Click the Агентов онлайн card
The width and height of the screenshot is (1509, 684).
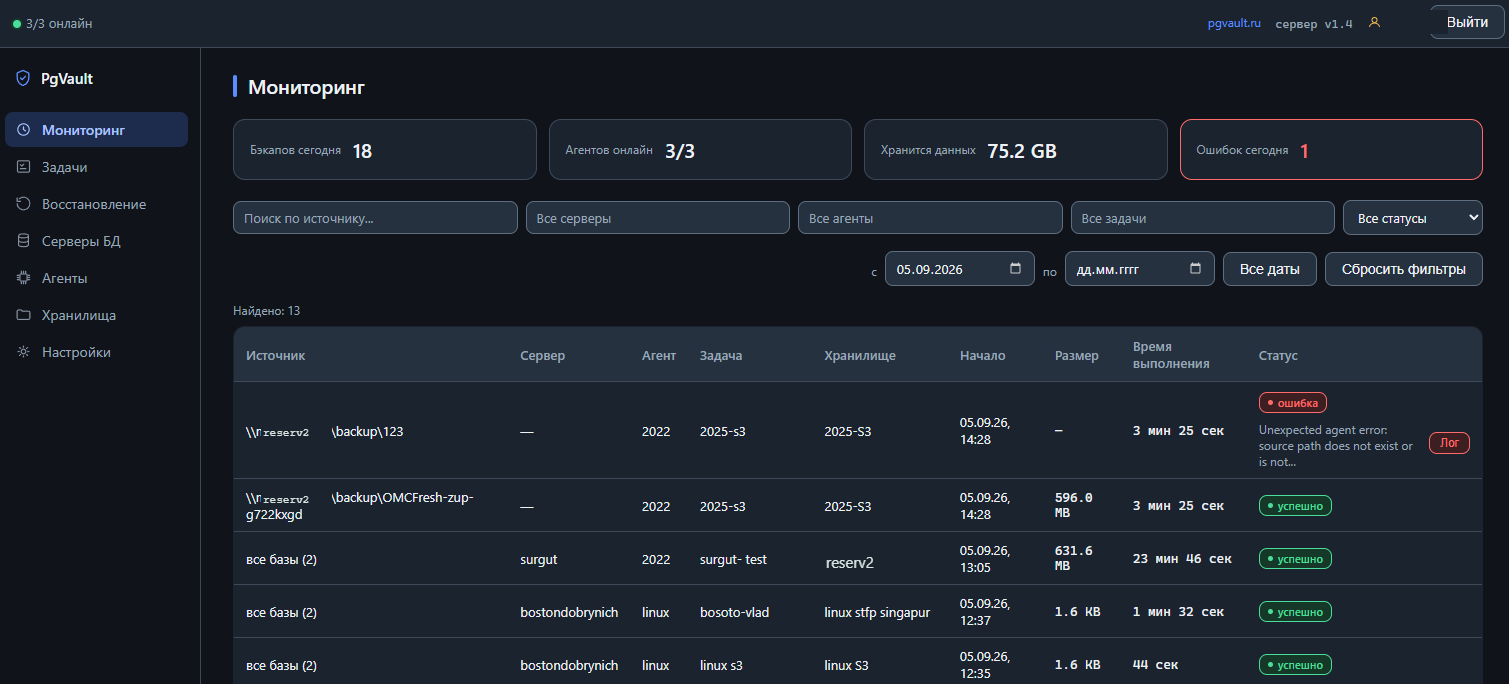click(700, 150)
